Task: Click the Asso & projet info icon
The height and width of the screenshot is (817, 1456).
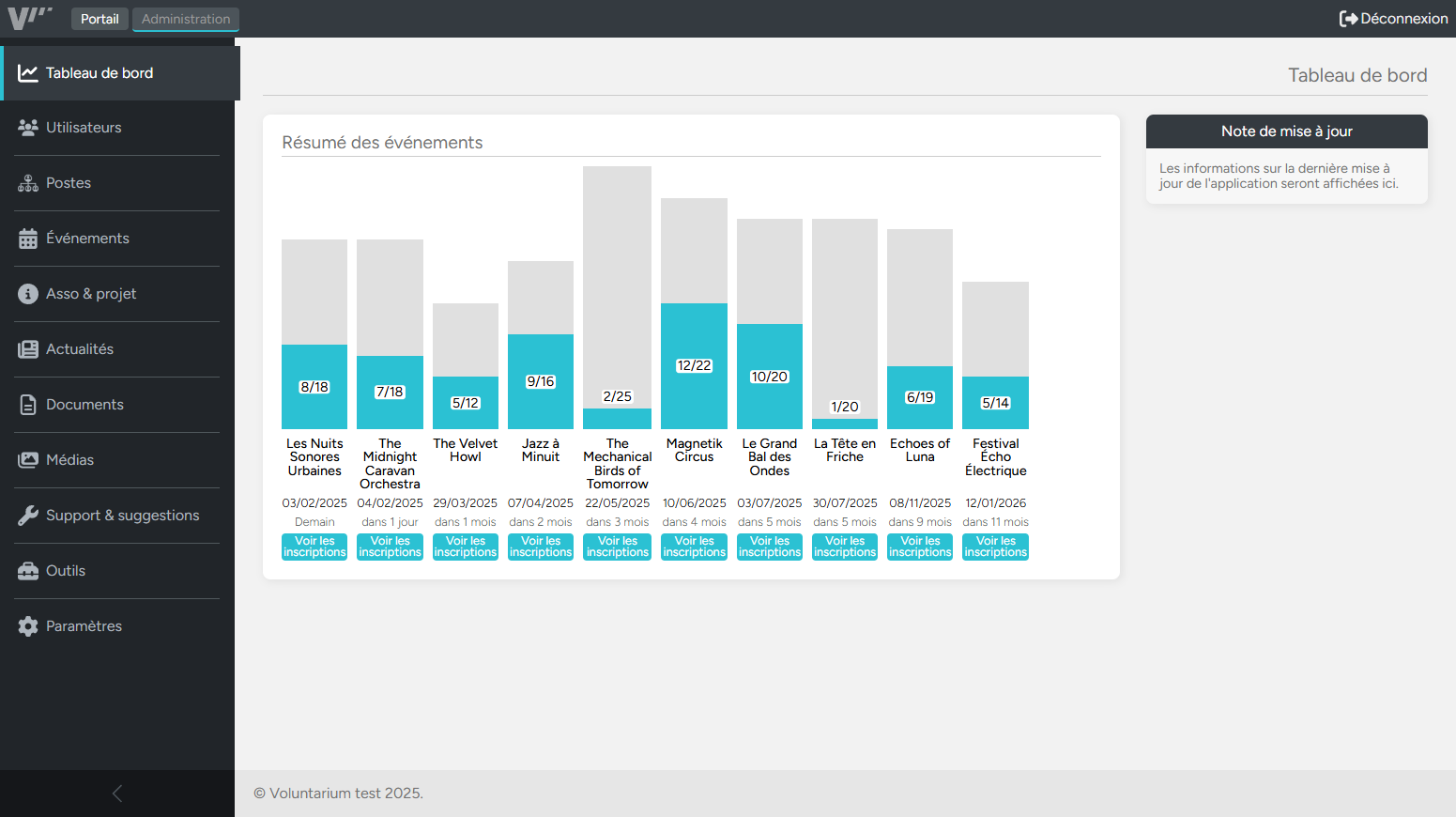Action: pos(28,294)
